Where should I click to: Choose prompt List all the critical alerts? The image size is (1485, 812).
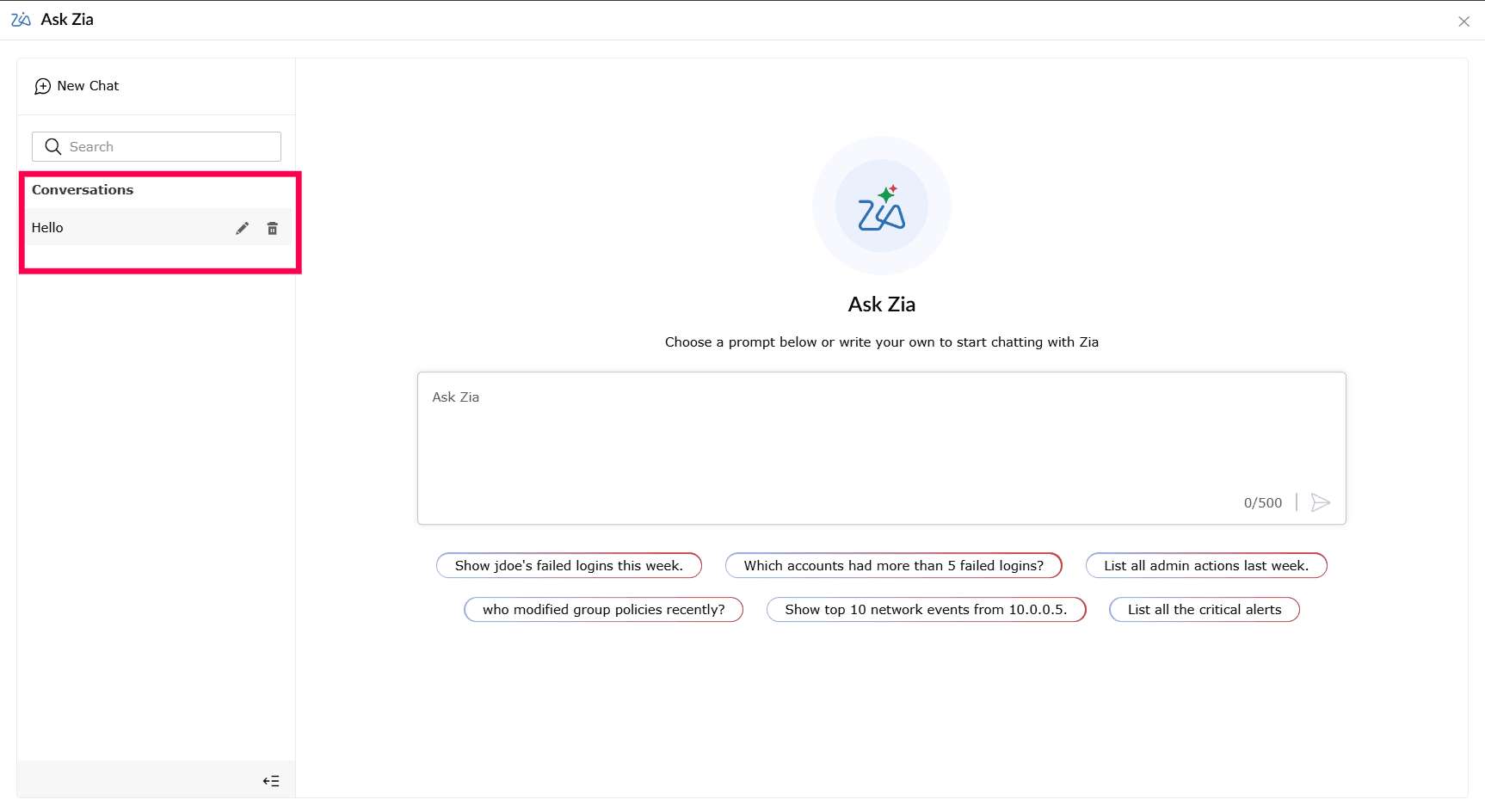click(x=1205, y=609)
